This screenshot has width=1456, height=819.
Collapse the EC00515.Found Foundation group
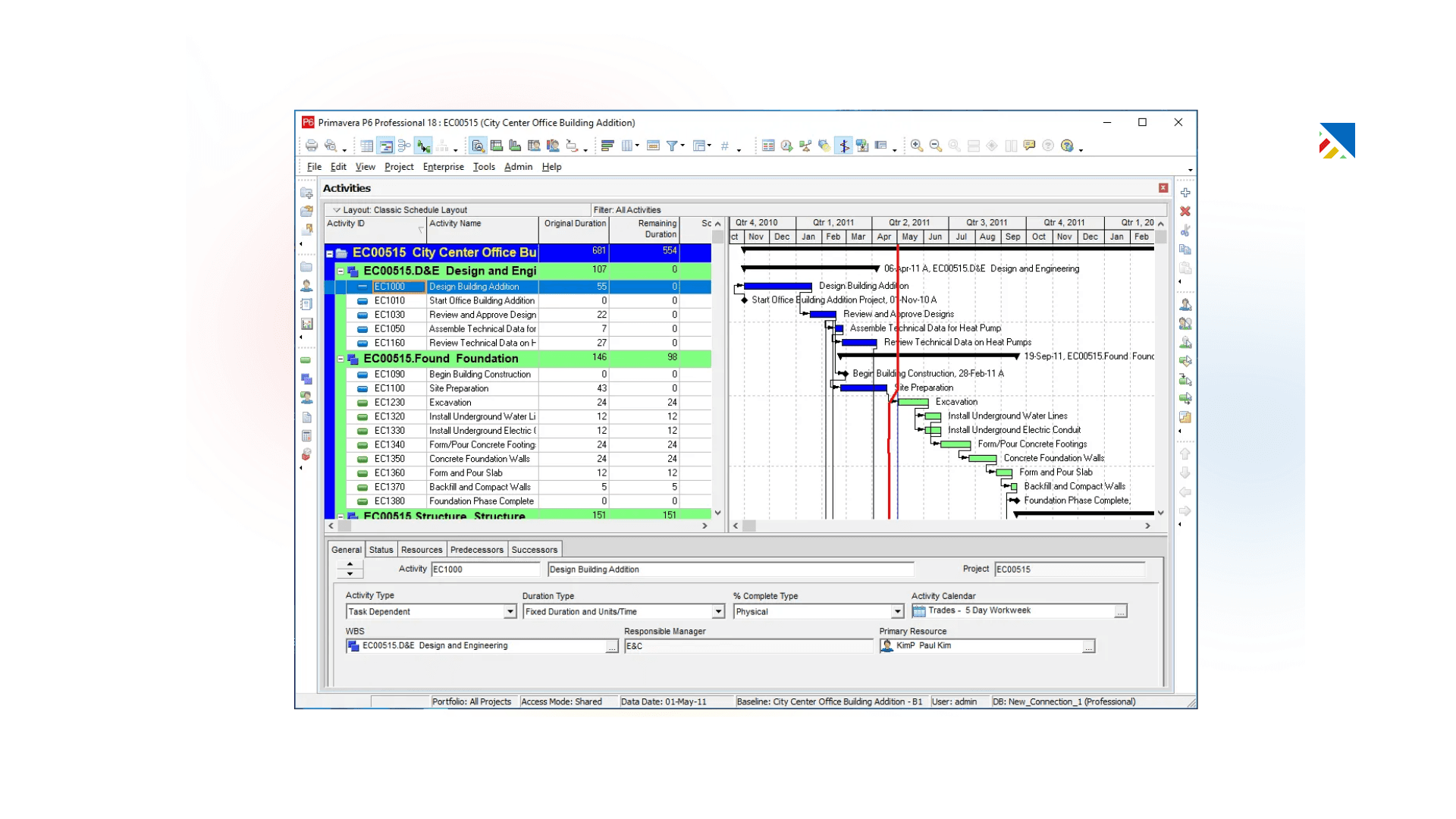pyautogui.click(x=341, y=358)
